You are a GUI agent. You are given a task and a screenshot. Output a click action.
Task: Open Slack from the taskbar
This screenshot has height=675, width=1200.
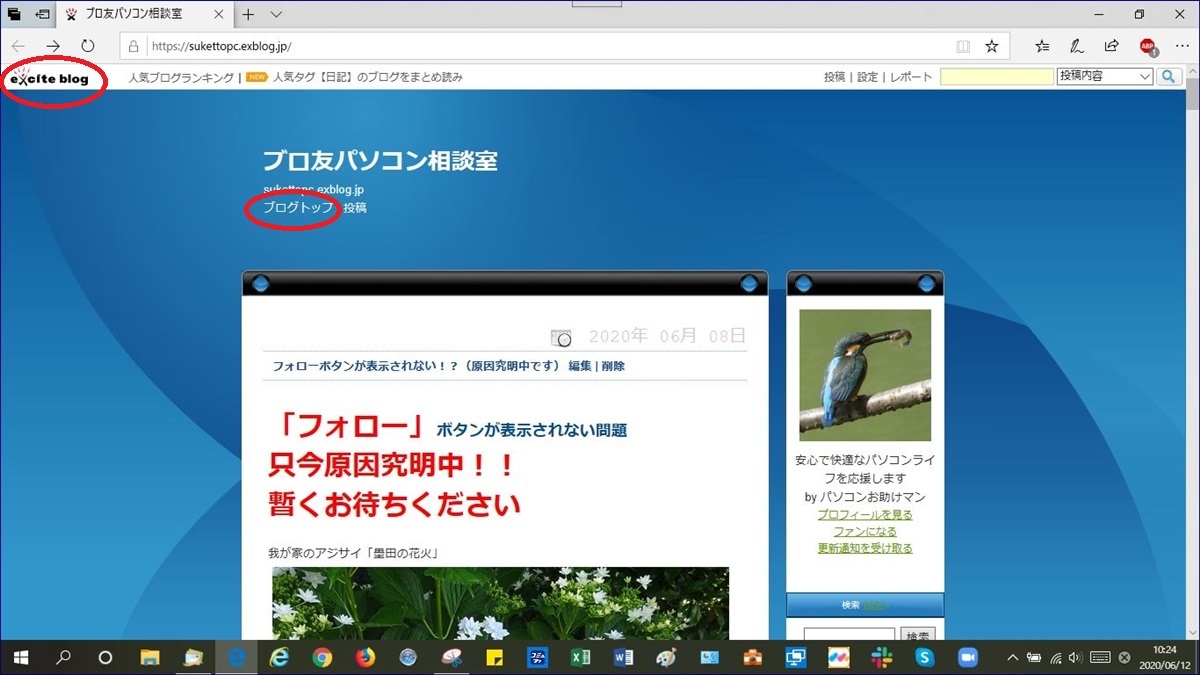click(x=881, y=657)
